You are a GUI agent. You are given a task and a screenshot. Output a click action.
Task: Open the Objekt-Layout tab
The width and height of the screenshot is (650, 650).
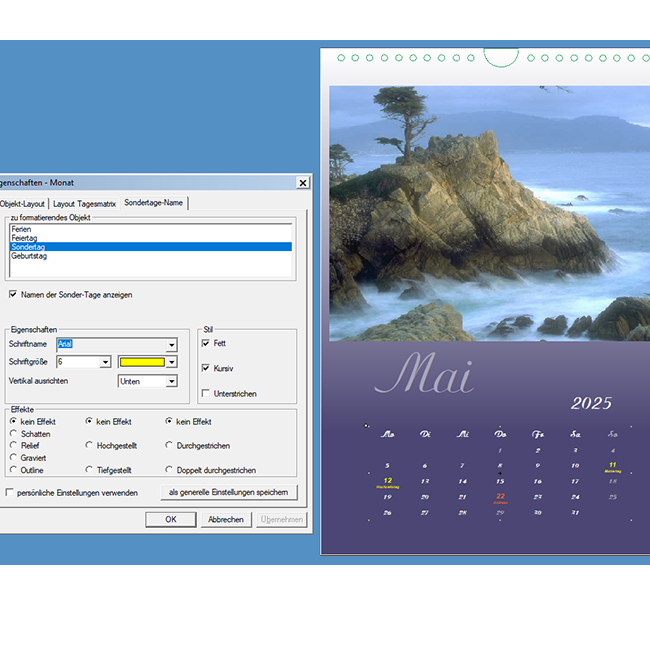pos(22,203)
